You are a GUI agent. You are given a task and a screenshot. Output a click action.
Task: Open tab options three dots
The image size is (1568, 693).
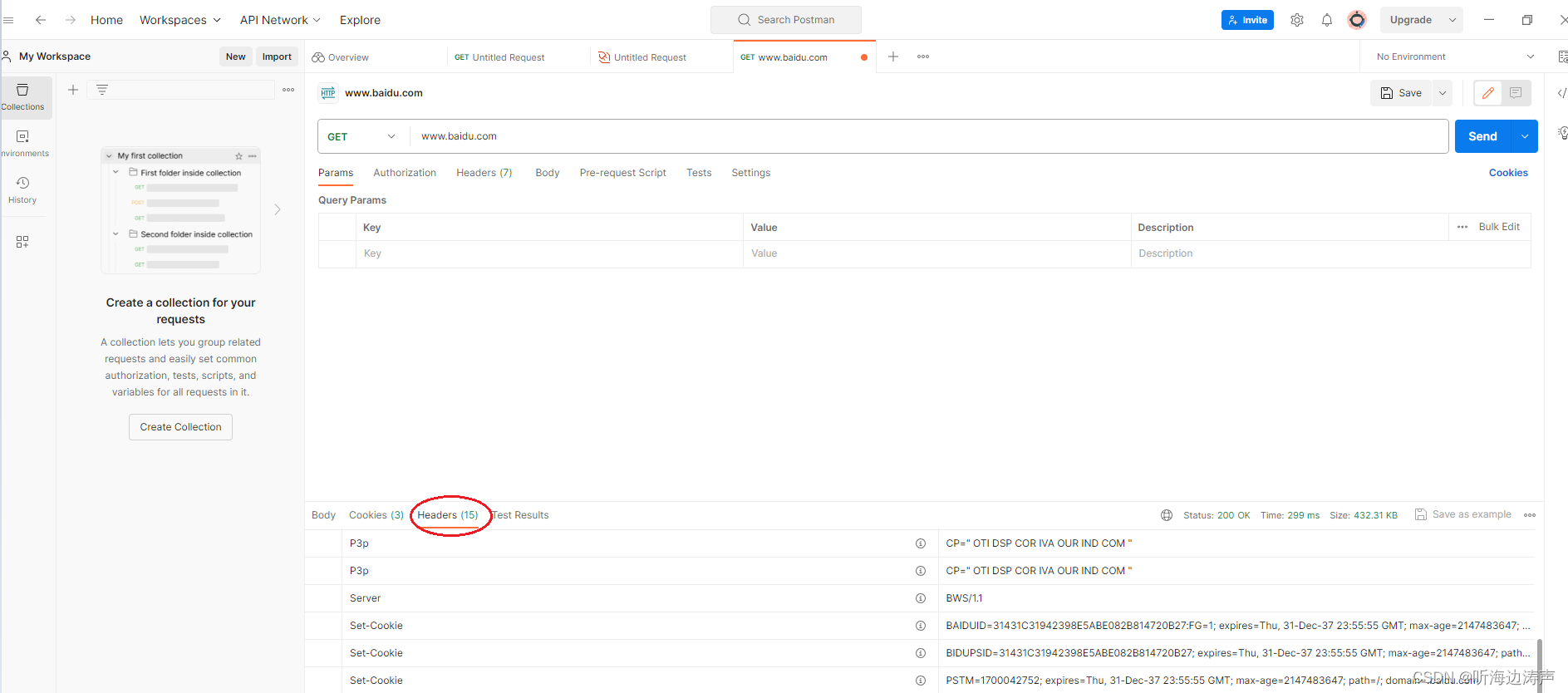tap(923, 57)
